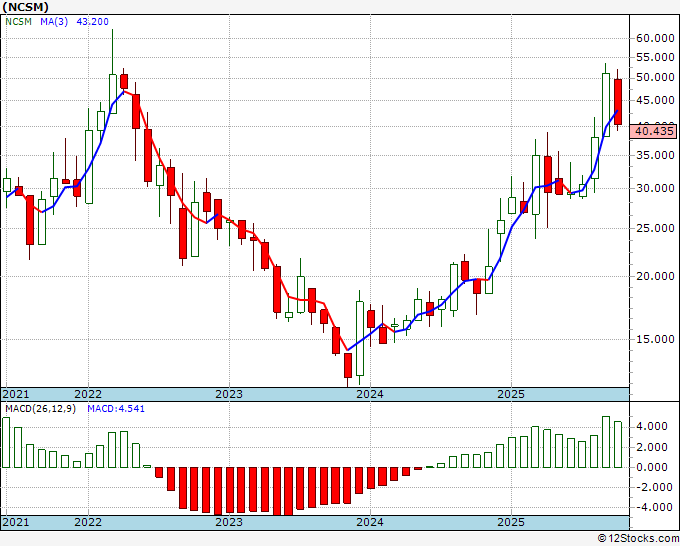680x546 pixels.
Task: Click 2022 on the price chart timeline
Action: [88, 394]
